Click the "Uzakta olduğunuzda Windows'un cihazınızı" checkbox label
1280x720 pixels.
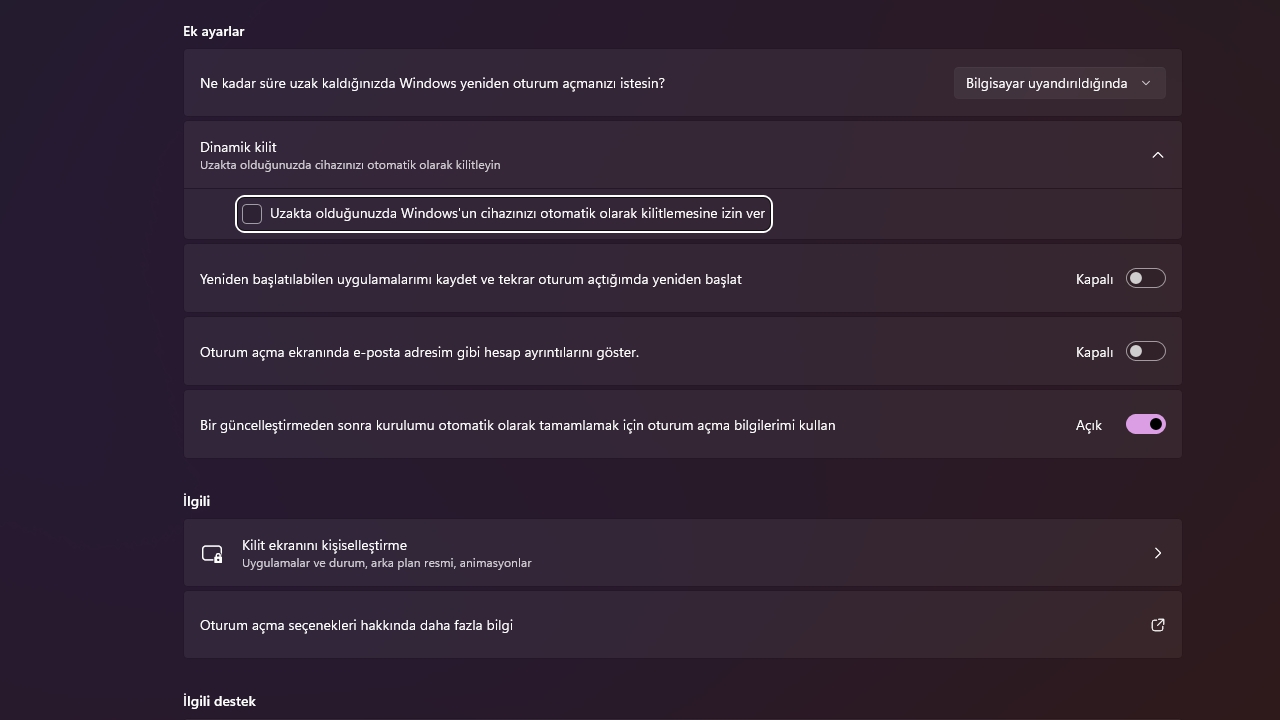[x=517, y=214]
